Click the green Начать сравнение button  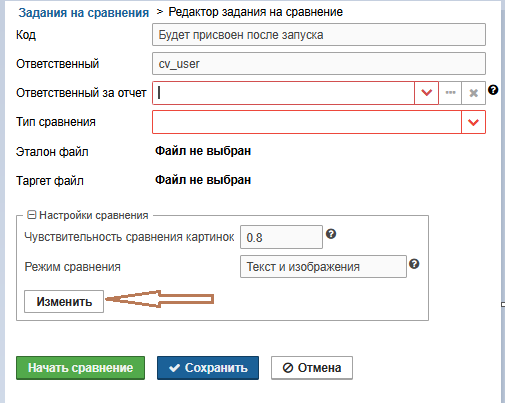click(x=80, y=368)
